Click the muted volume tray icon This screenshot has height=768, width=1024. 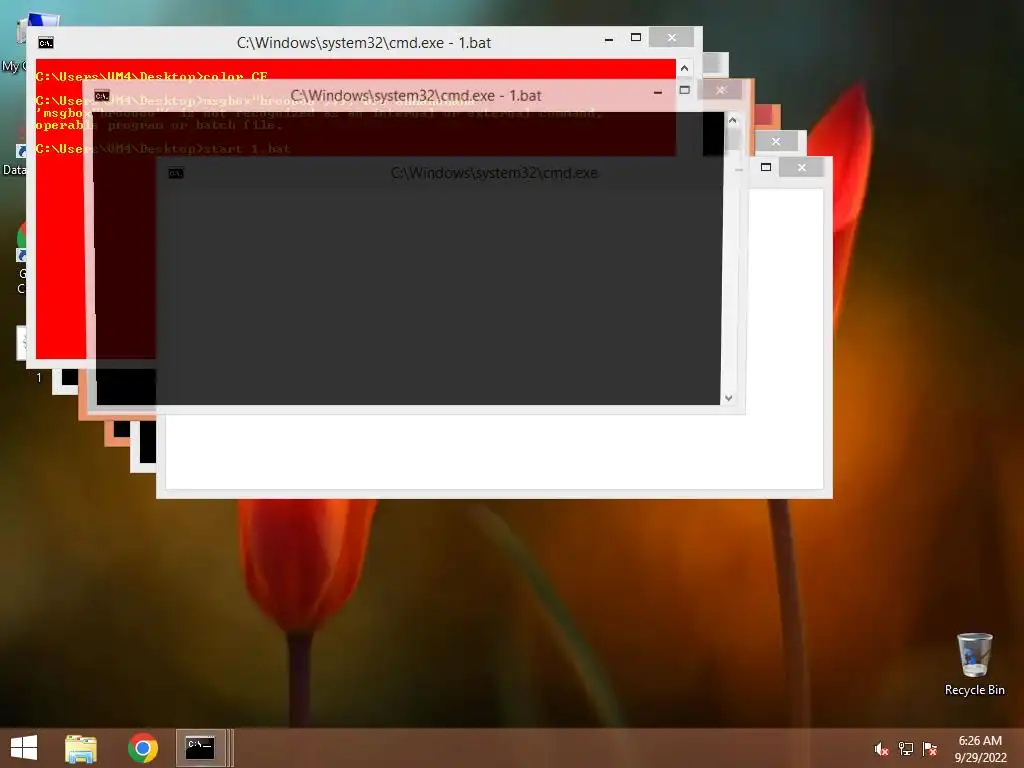click(x=881, y=749)
